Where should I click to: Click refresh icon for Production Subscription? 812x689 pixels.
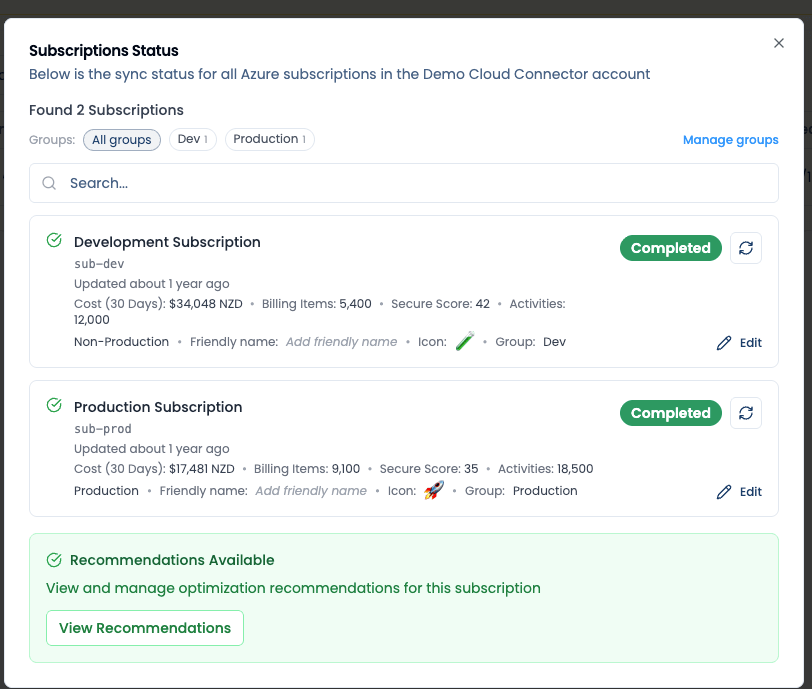tap(745, 413)
